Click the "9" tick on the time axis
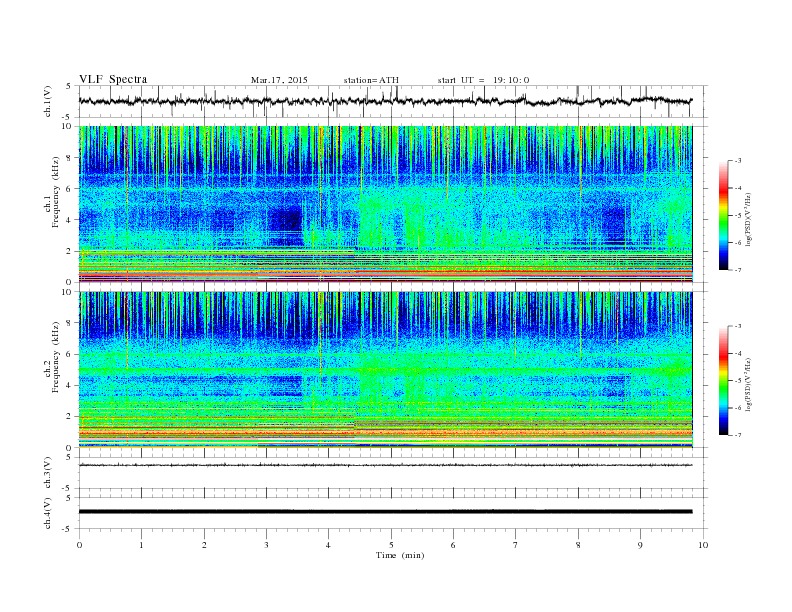Image resolution: width=792 pixels, height=612 pixels. click(640, 545)
